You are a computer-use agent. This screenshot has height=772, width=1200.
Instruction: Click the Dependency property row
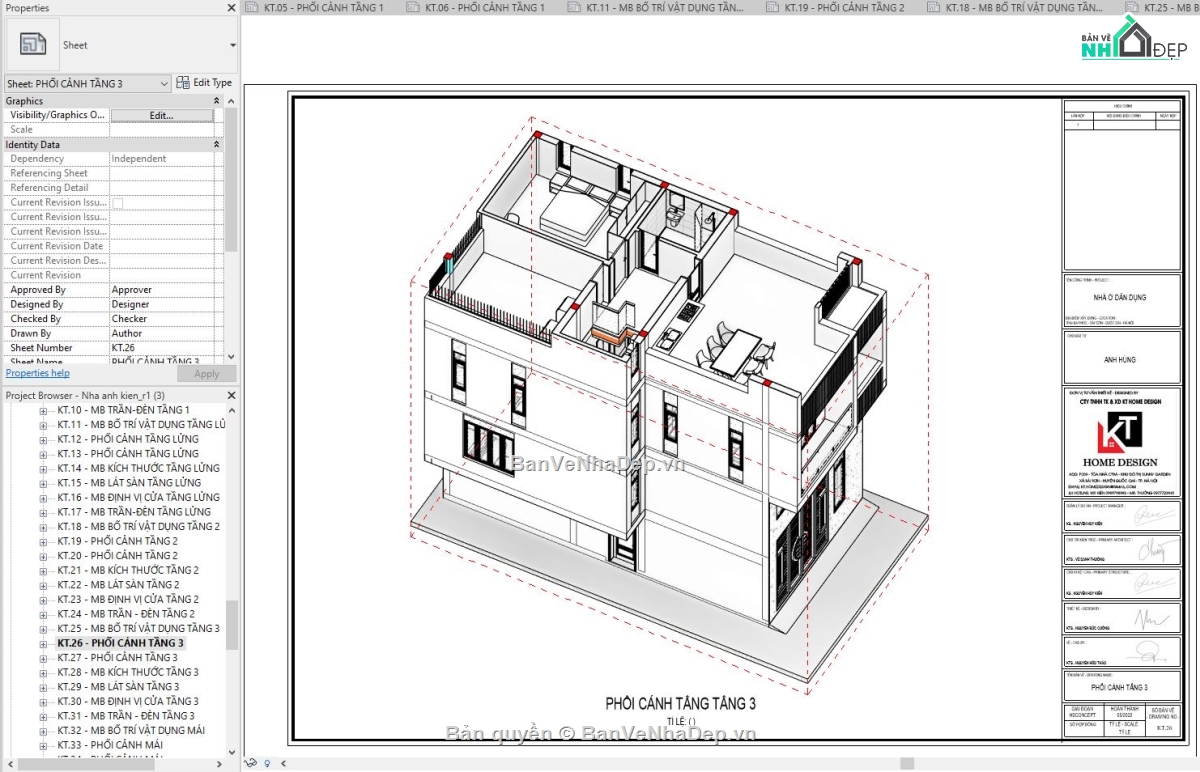[x=114, y=159]
